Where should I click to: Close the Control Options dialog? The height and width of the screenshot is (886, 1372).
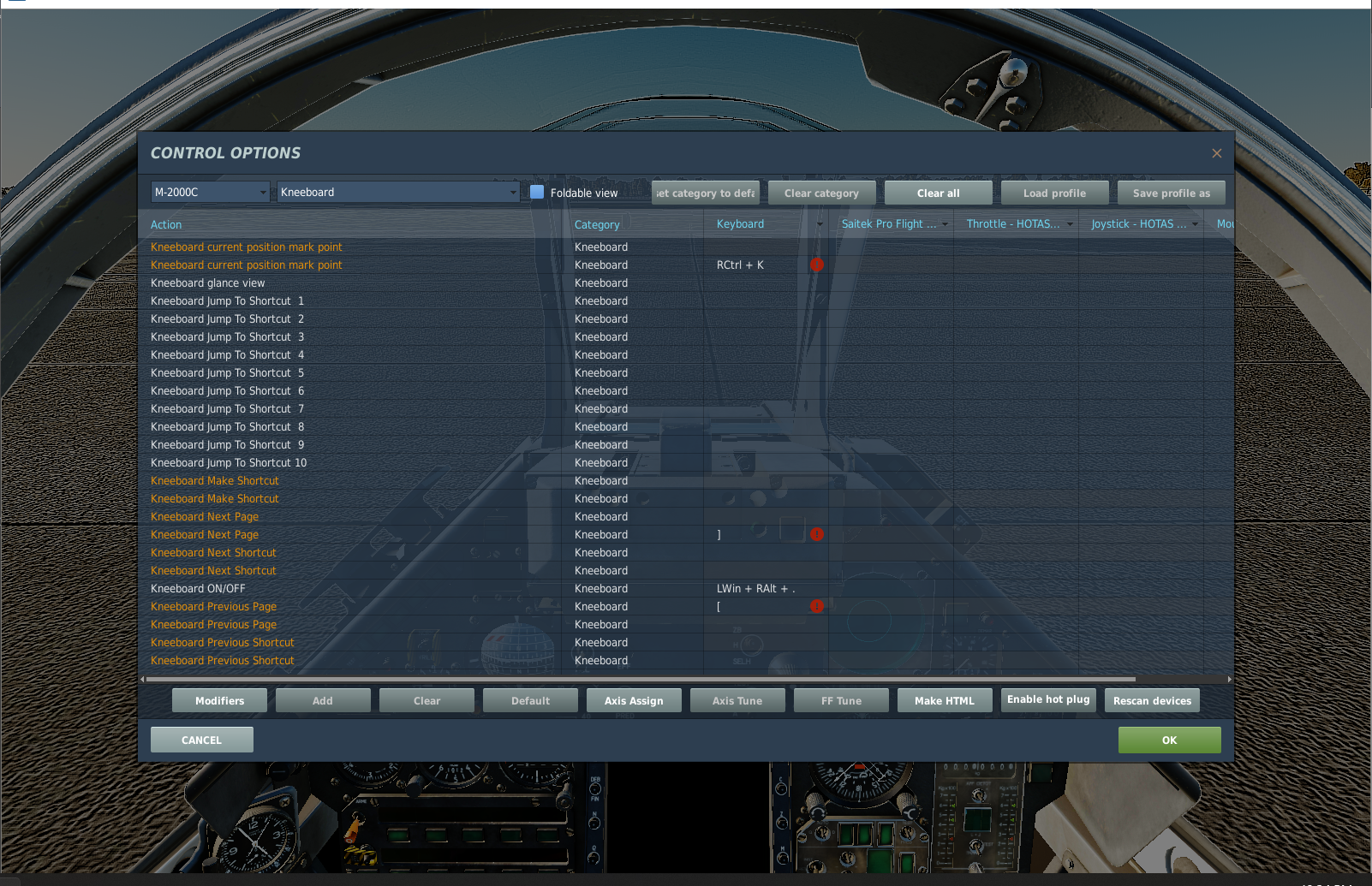click(x=1217, y=153)
